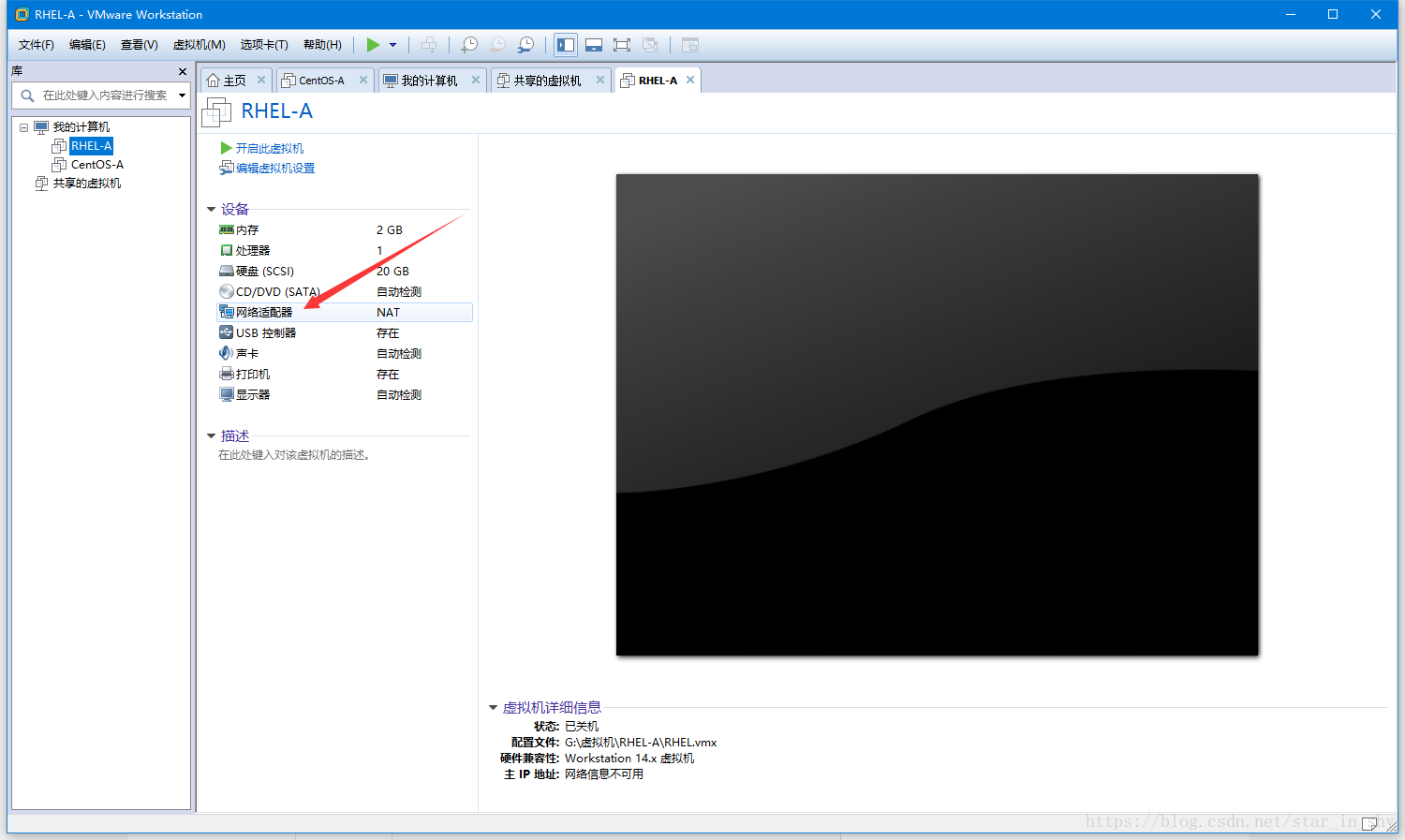Select the 硬盘 (SCSI) device row
The width and height of the screenshot is (1405, 840).
pyautogui.click(x=345, y=272)
